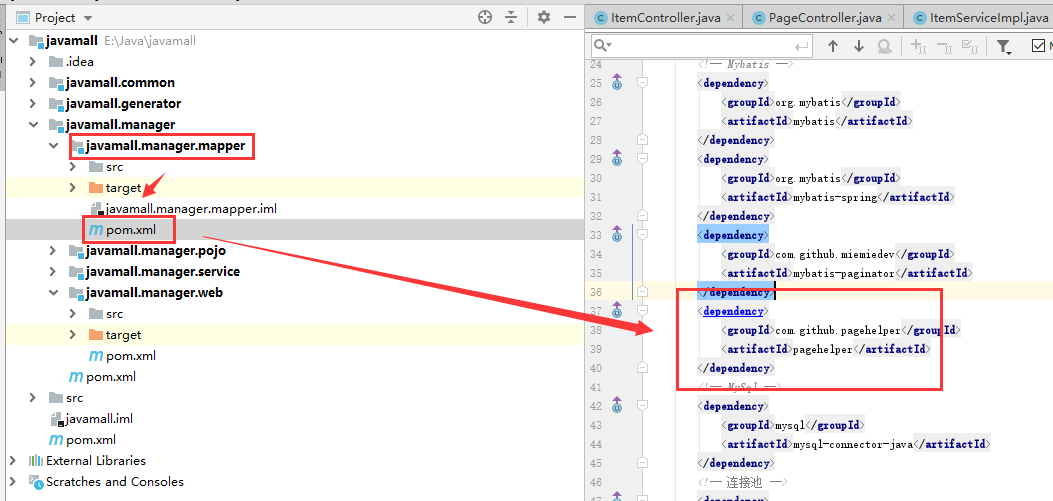
Task: Open the Project view dropdown
Action: pyautogui.click(x=87, y=18)
